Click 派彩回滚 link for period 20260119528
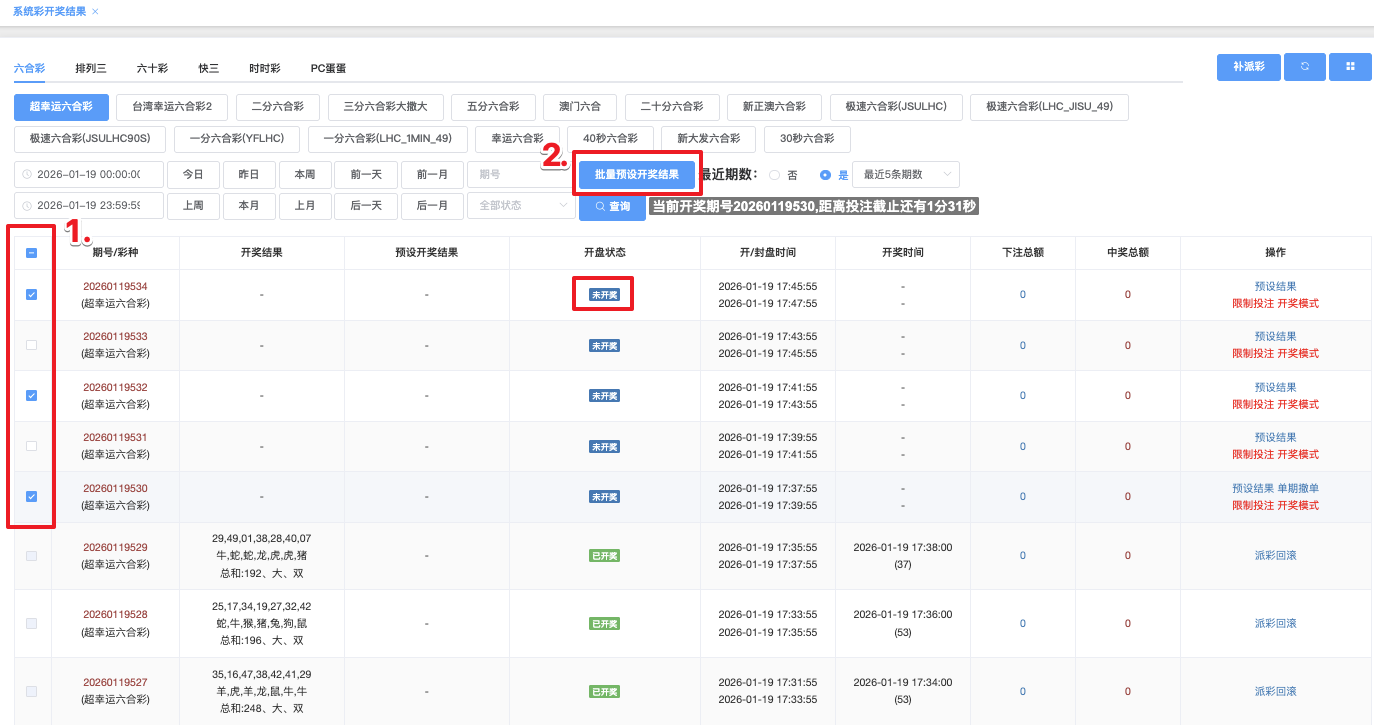This screenshot has width=1374, height=725. (1275, 623)
